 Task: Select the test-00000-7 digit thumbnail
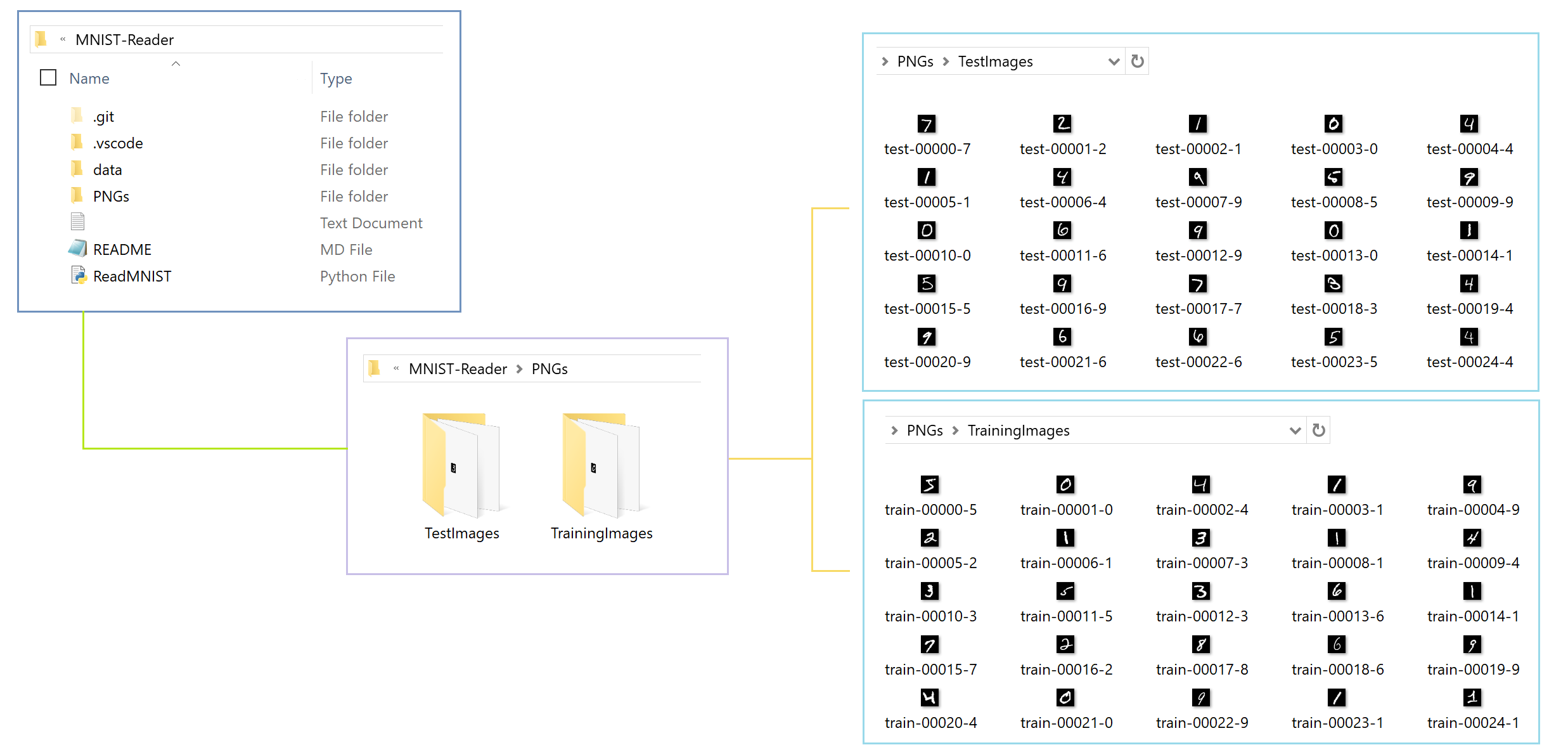pyautogui.click(x=927, y=124)
